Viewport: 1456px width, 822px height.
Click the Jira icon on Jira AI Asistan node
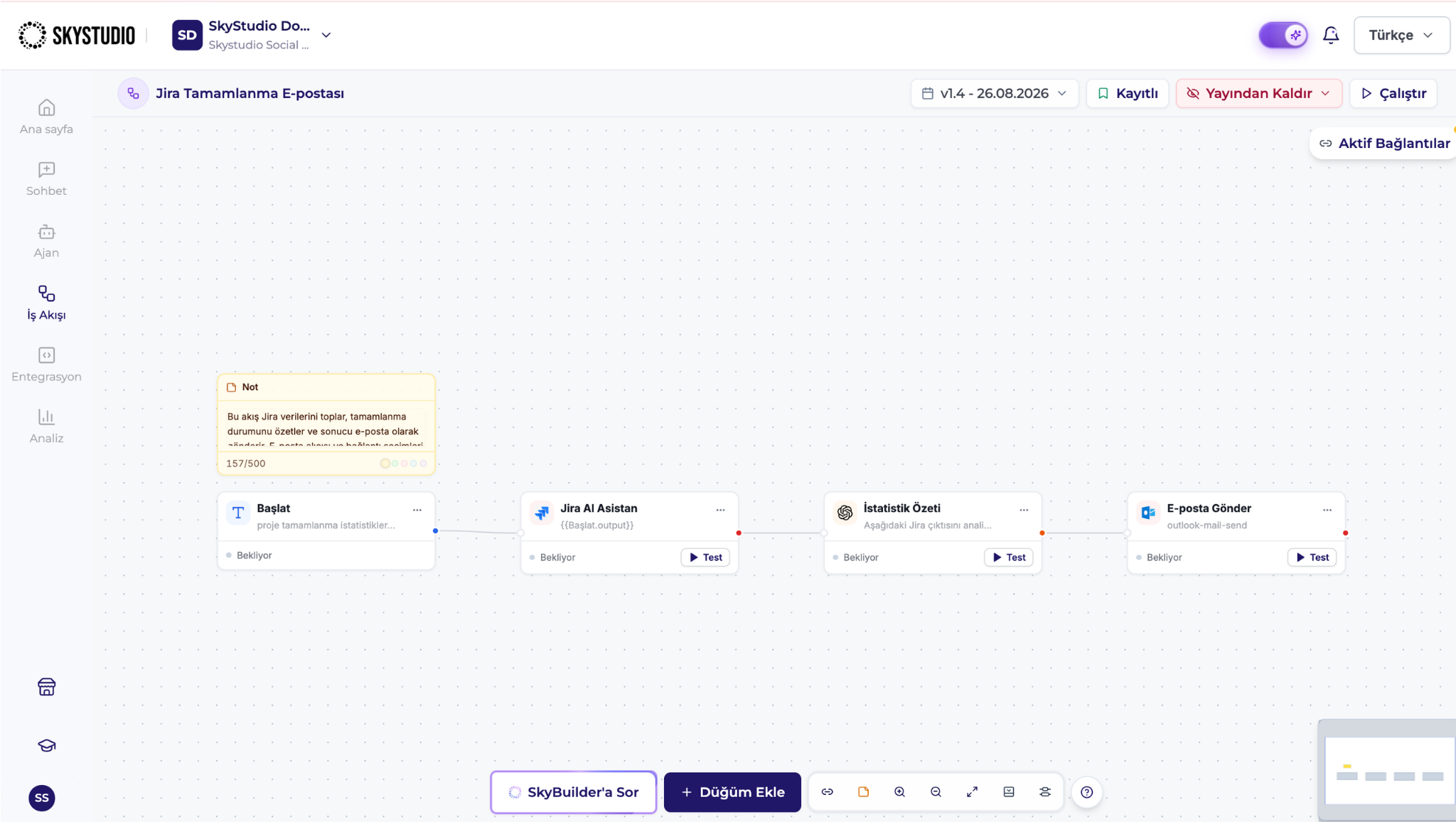[542, 513]
